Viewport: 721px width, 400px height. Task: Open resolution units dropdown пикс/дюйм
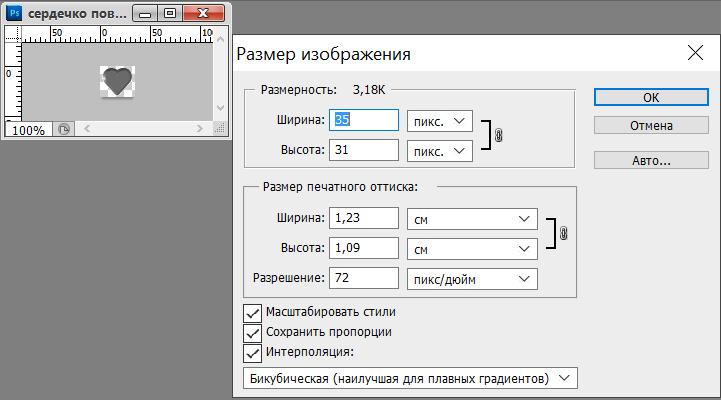(472, 279)
